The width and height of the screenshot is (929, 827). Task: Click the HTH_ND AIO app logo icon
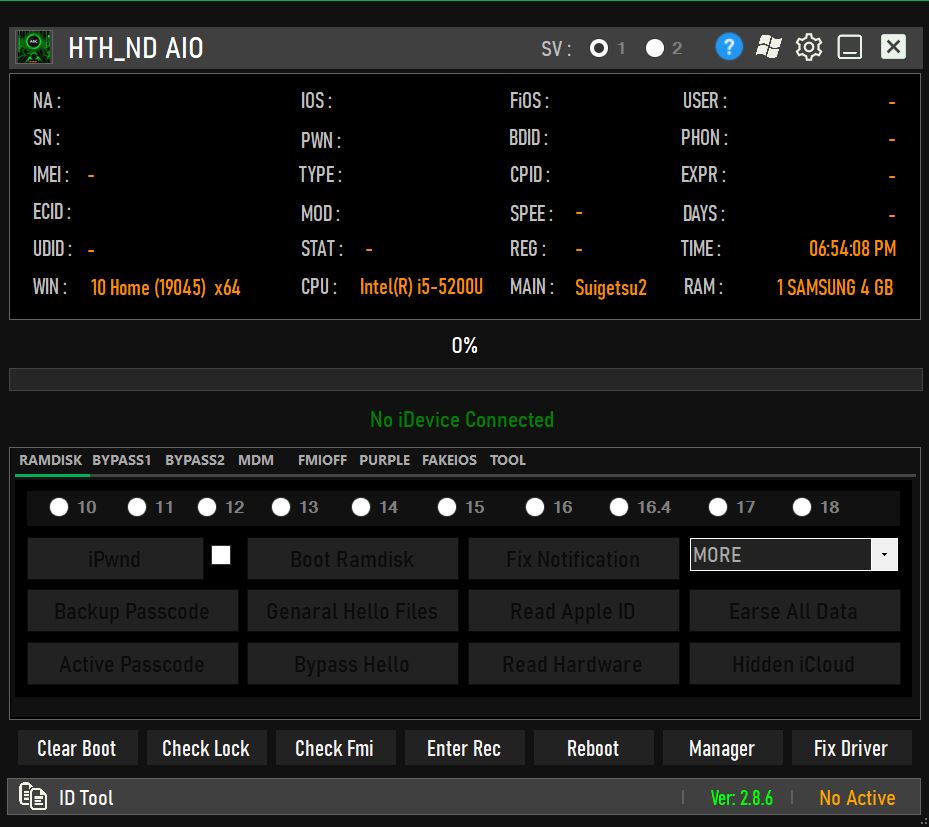tap(34, 47)
